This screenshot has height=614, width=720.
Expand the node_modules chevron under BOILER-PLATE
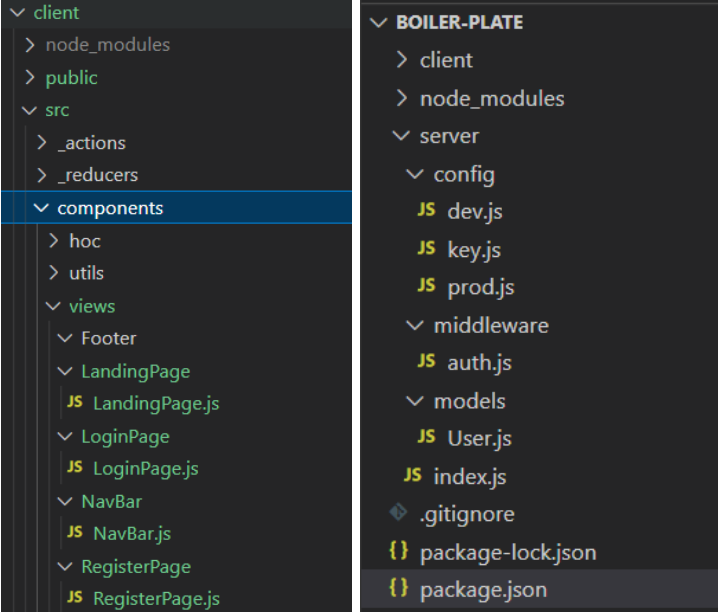[401, 98]
